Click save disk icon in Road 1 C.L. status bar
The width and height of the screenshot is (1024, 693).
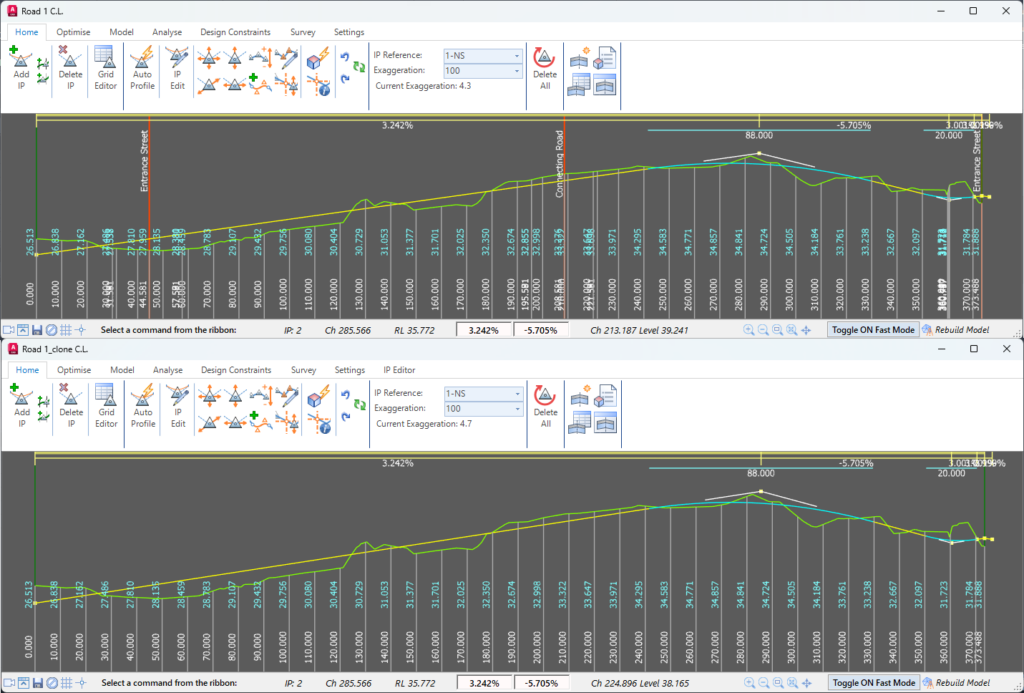click(x=37, y=330)
